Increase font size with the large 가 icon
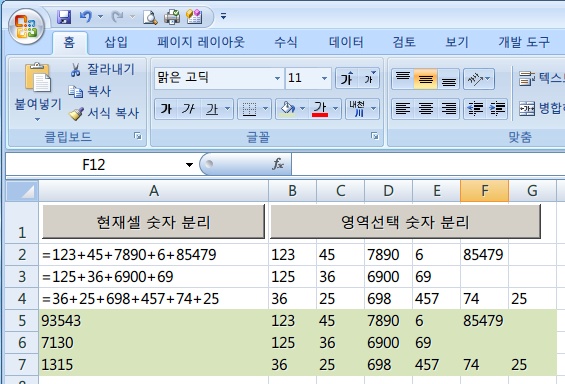The image size is (565, 384). [346, 78]
